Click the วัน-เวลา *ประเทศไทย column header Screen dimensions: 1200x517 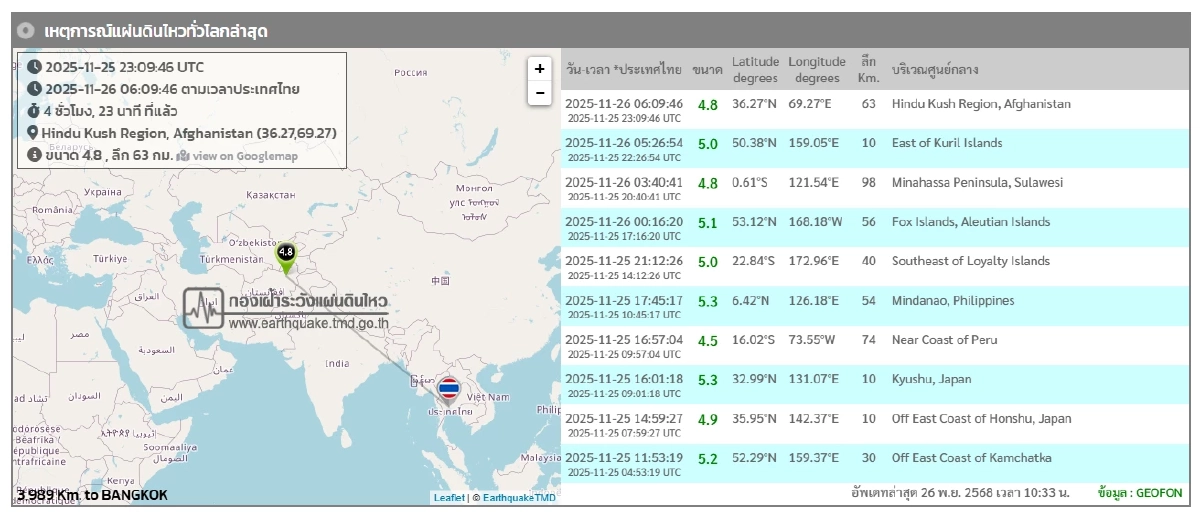click(624, 70)
